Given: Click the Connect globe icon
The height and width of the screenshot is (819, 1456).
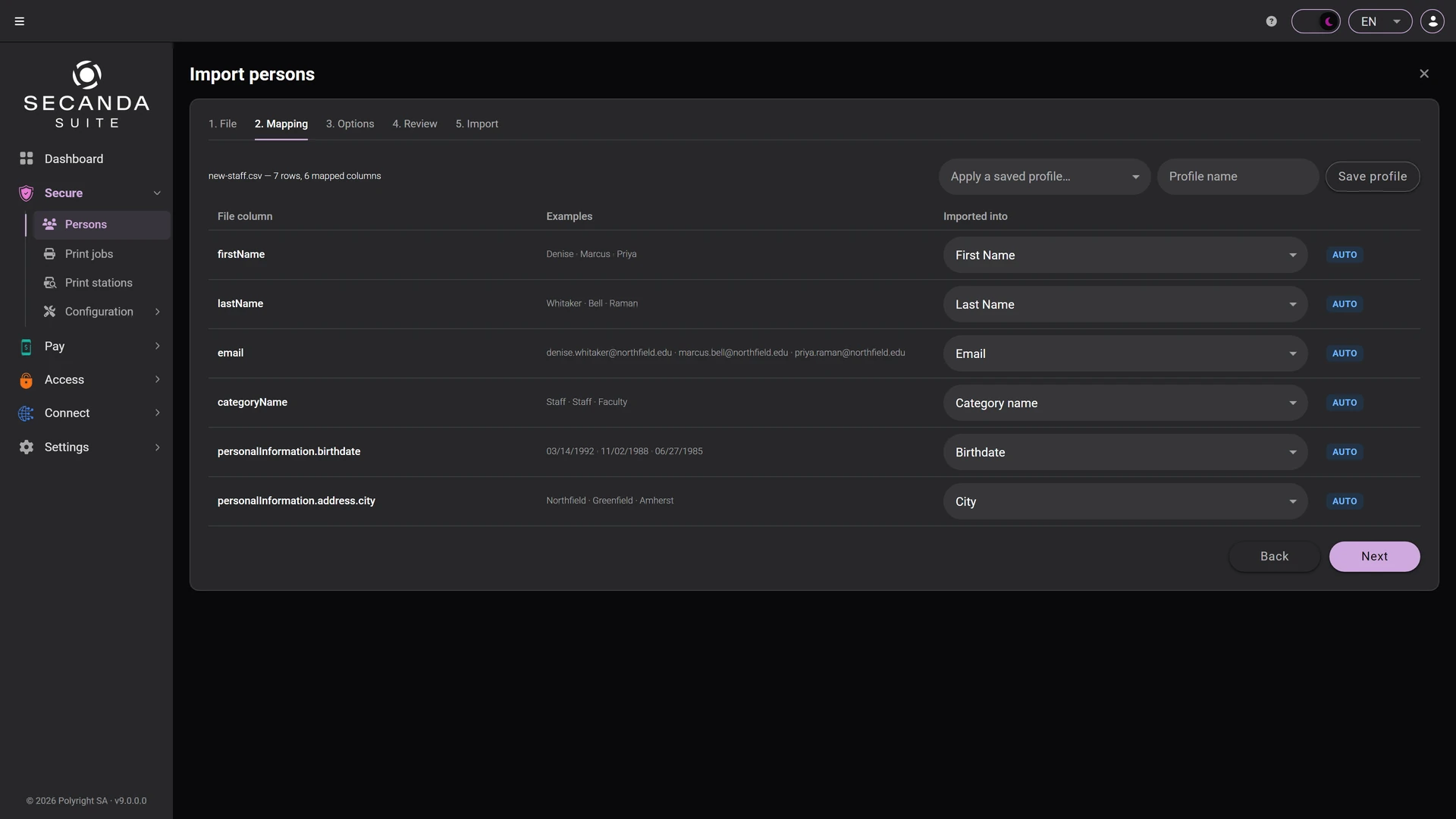Looking at the screenshot, I should pos(27,413).
